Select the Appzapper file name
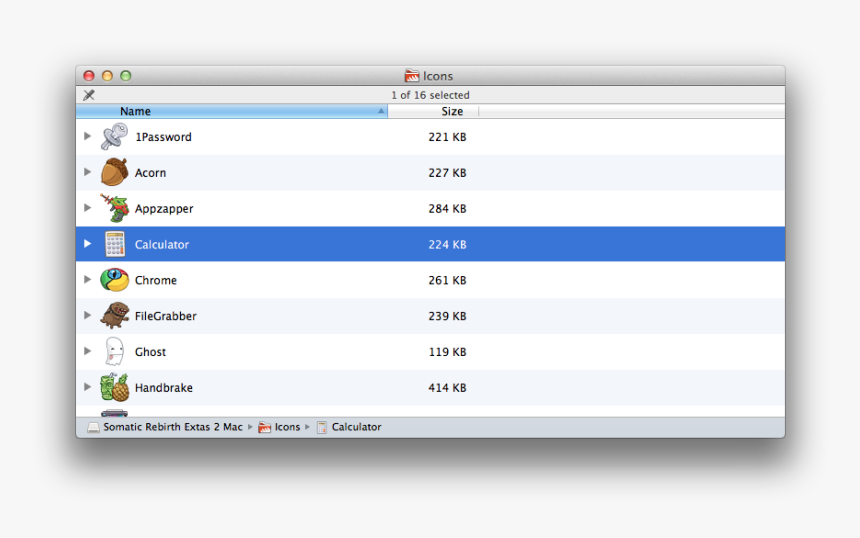This screenshot has height=538, width=860. tap(164, 209)
